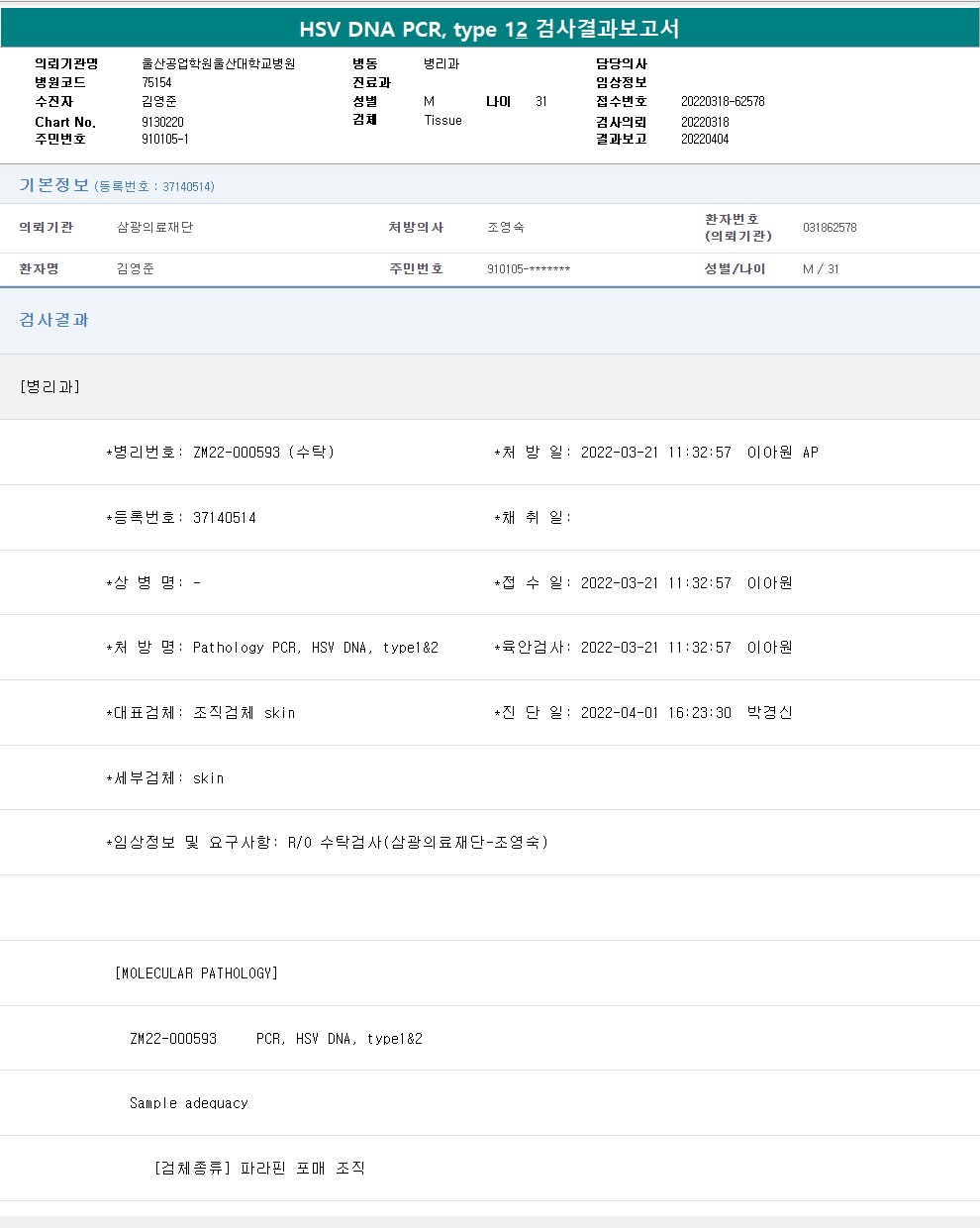Image resolution: width=980 pixels, height=1228 pixels.
Task: Click the 진단일 timestamp 2022-04-01 16:23:30
Action: point(655,713)
